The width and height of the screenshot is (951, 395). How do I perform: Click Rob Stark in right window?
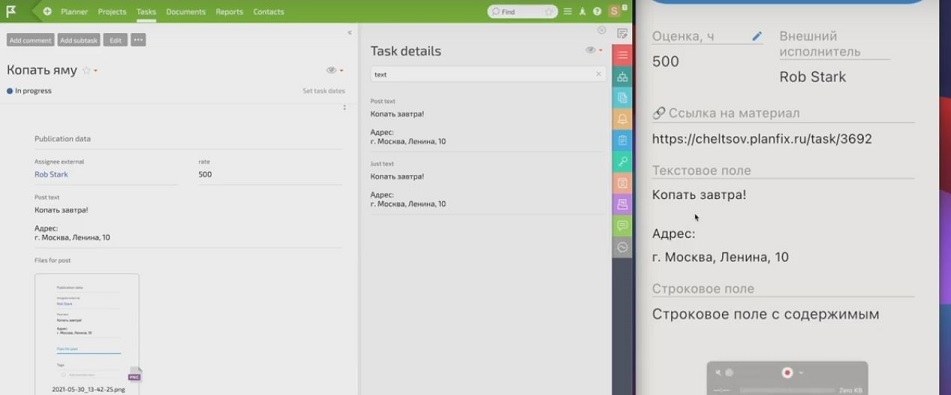tap(812, 77)
